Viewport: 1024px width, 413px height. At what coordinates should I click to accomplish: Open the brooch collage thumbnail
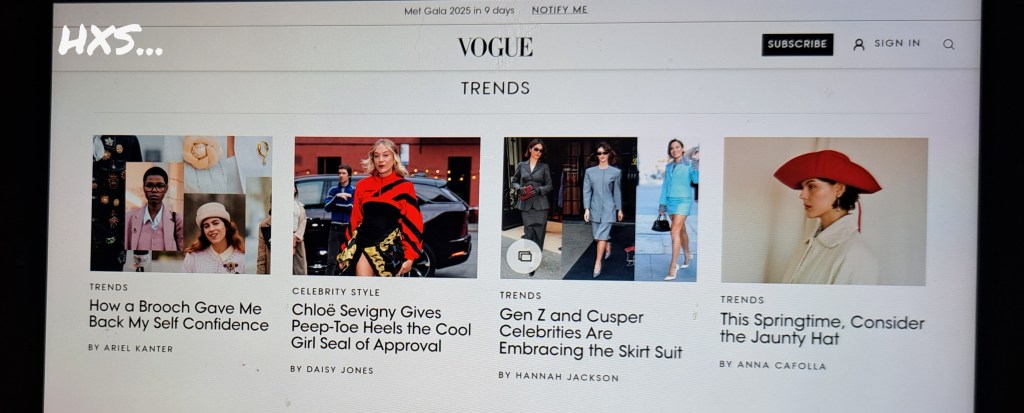click(181, 204)
